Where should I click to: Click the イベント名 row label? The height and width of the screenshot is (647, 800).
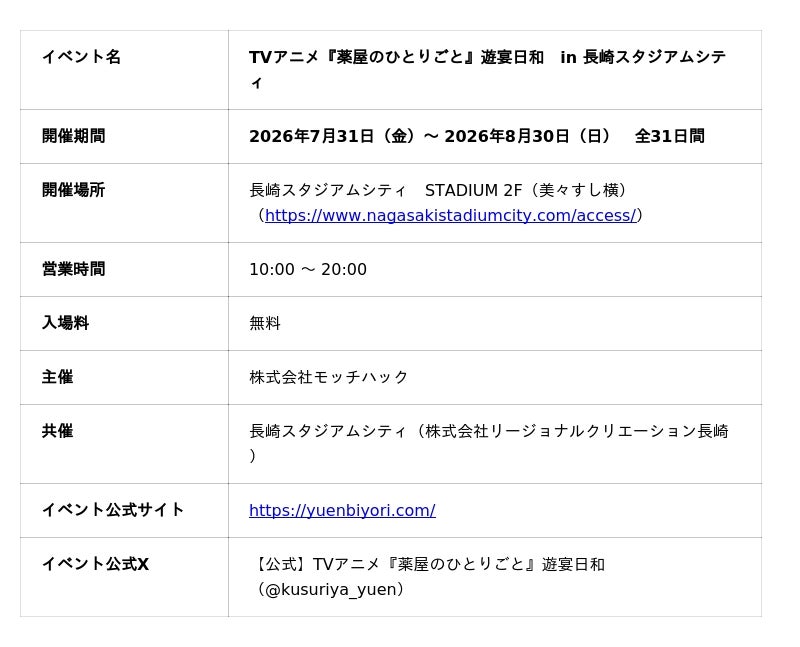(x=81, y=57)
